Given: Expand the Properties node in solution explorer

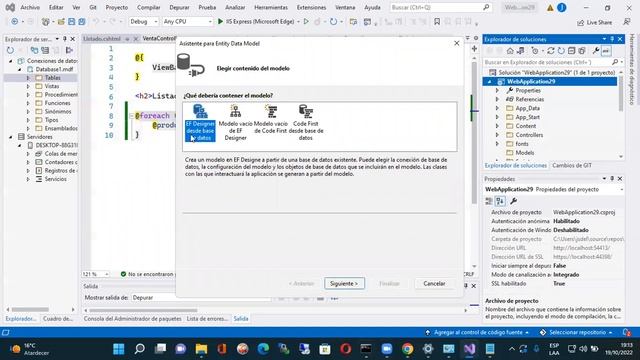Looking at the screenshot, I should [497, 90].
